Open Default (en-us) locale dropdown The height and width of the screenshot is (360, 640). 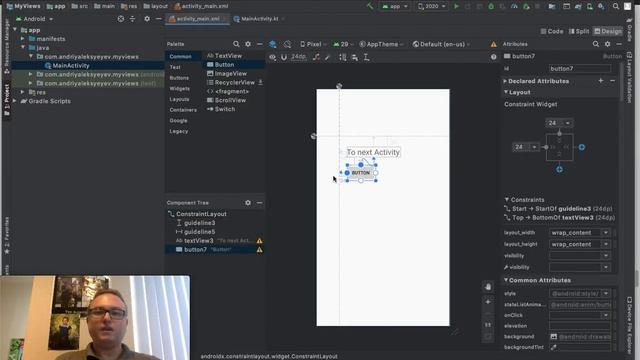(442, 44)
